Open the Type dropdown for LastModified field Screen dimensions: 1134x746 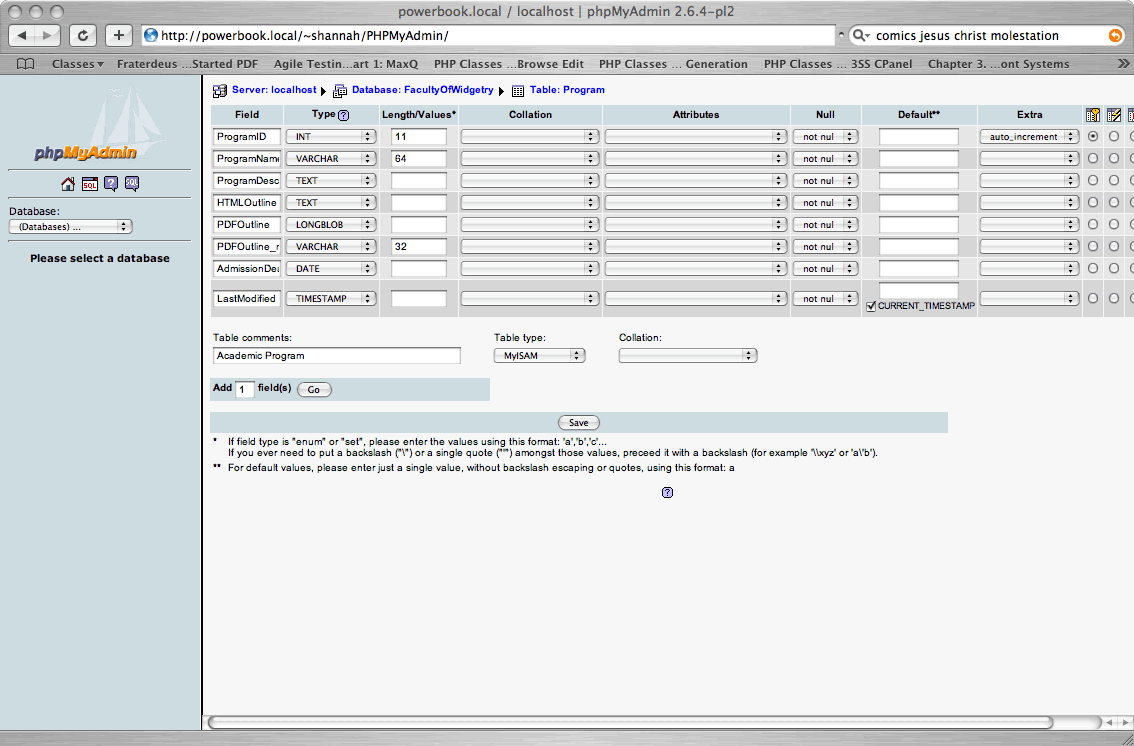[331, 299]
